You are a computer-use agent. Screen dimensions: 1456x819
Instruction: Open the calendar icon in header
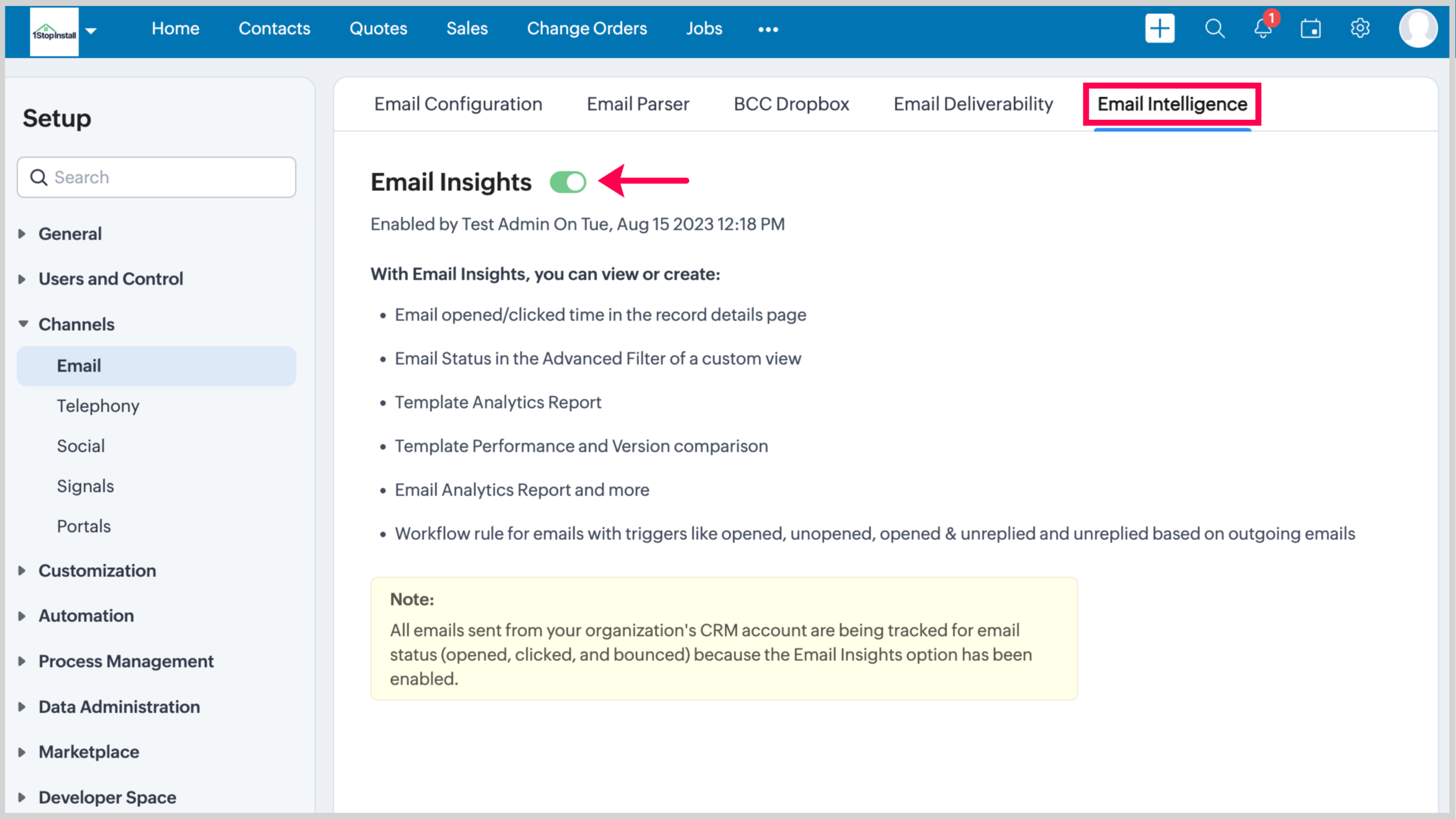pos(1310,29)
